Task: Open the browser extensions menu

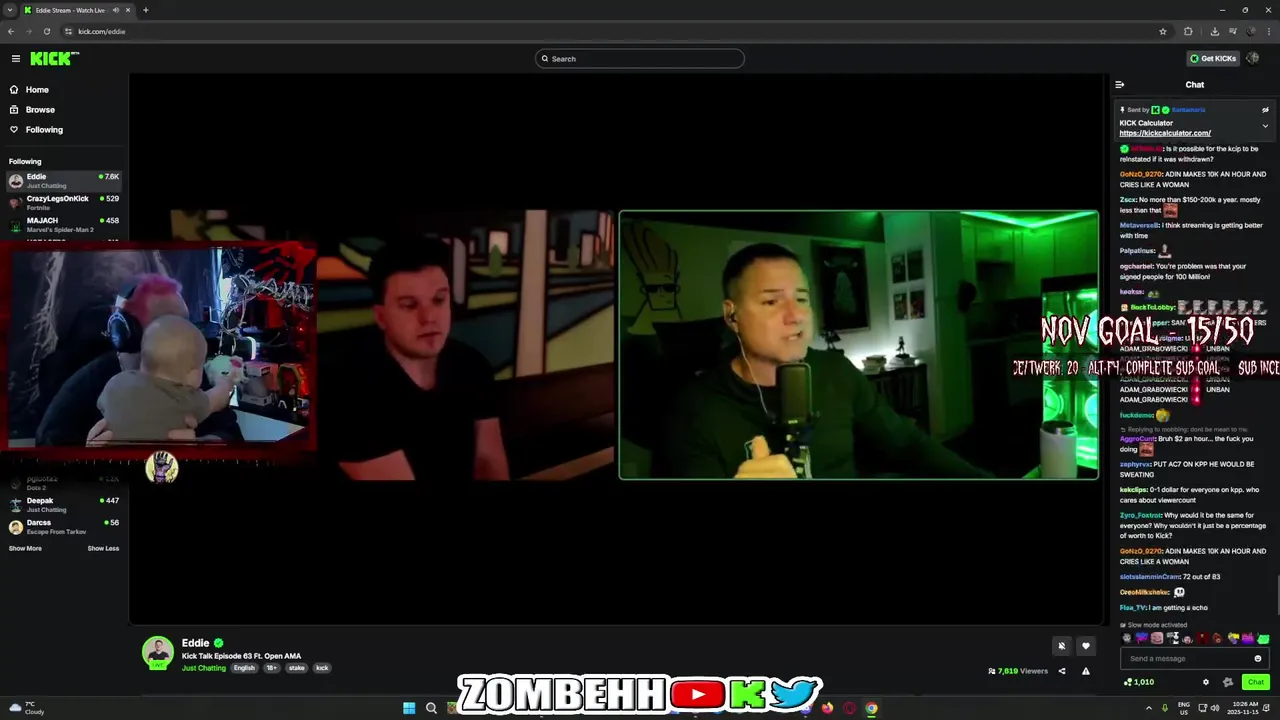Action: click(x=1188, y=31)
